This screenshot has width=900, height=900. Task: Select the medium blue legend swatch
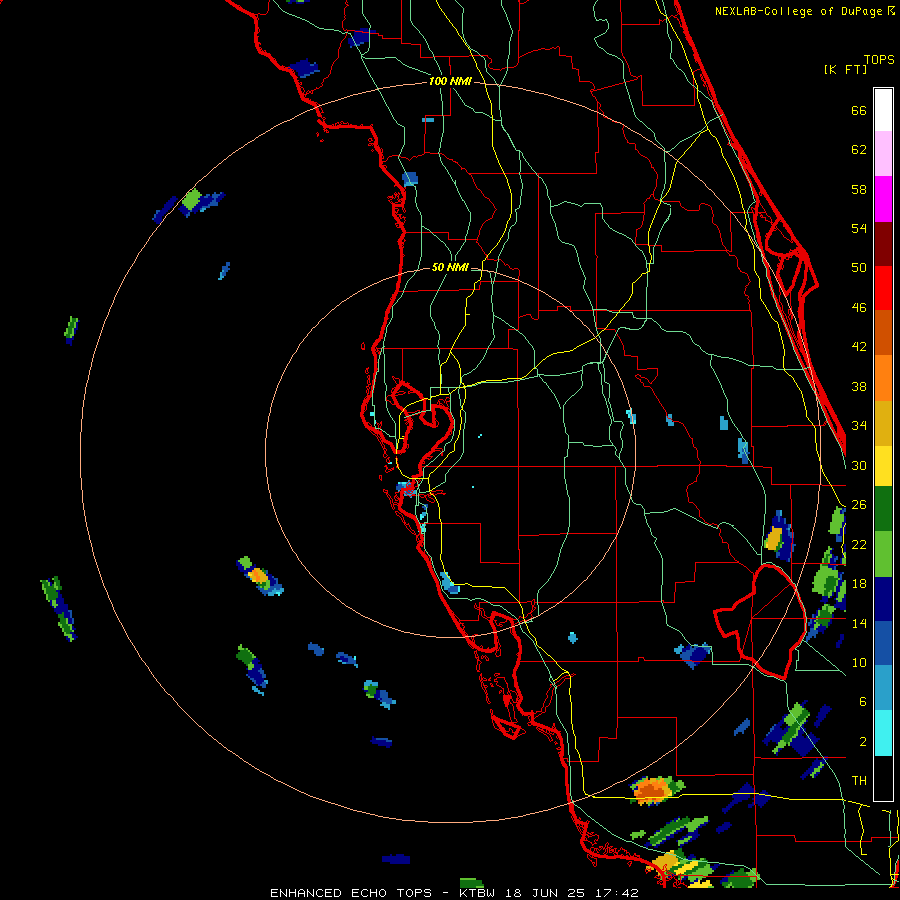click(883, 643)
